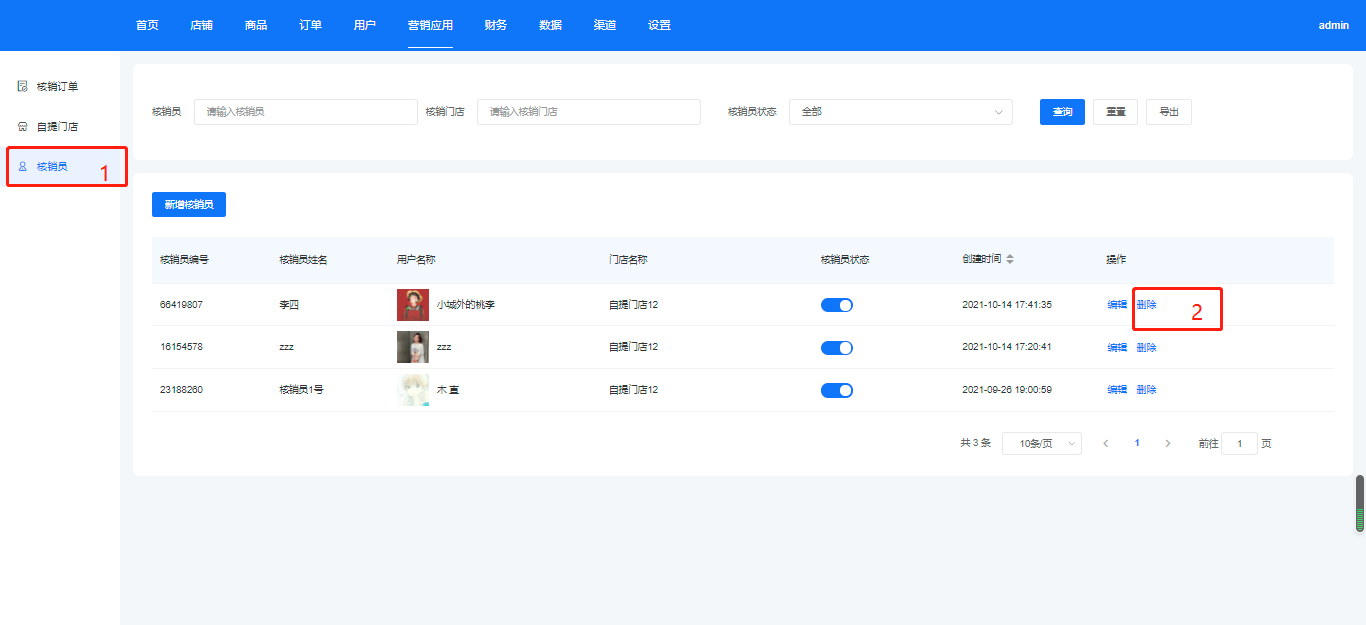Screen dimensions: 1366x625
Task: Click the 核销员 person icon
Action: [x=22, y=166]
